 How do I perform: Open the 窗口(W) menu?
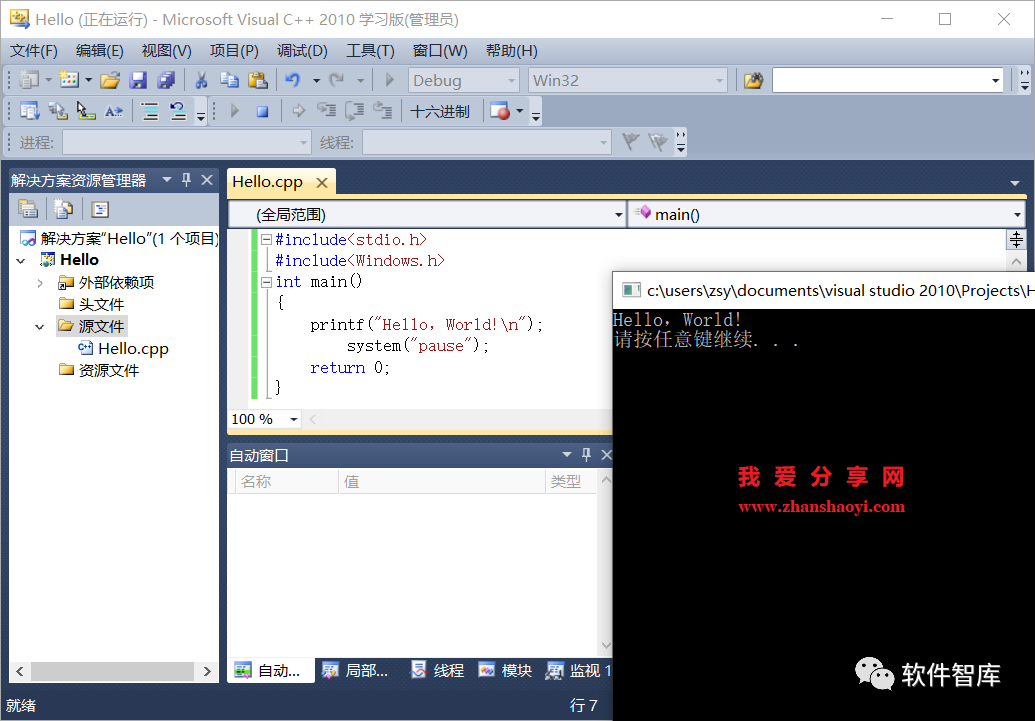point(440,51)
